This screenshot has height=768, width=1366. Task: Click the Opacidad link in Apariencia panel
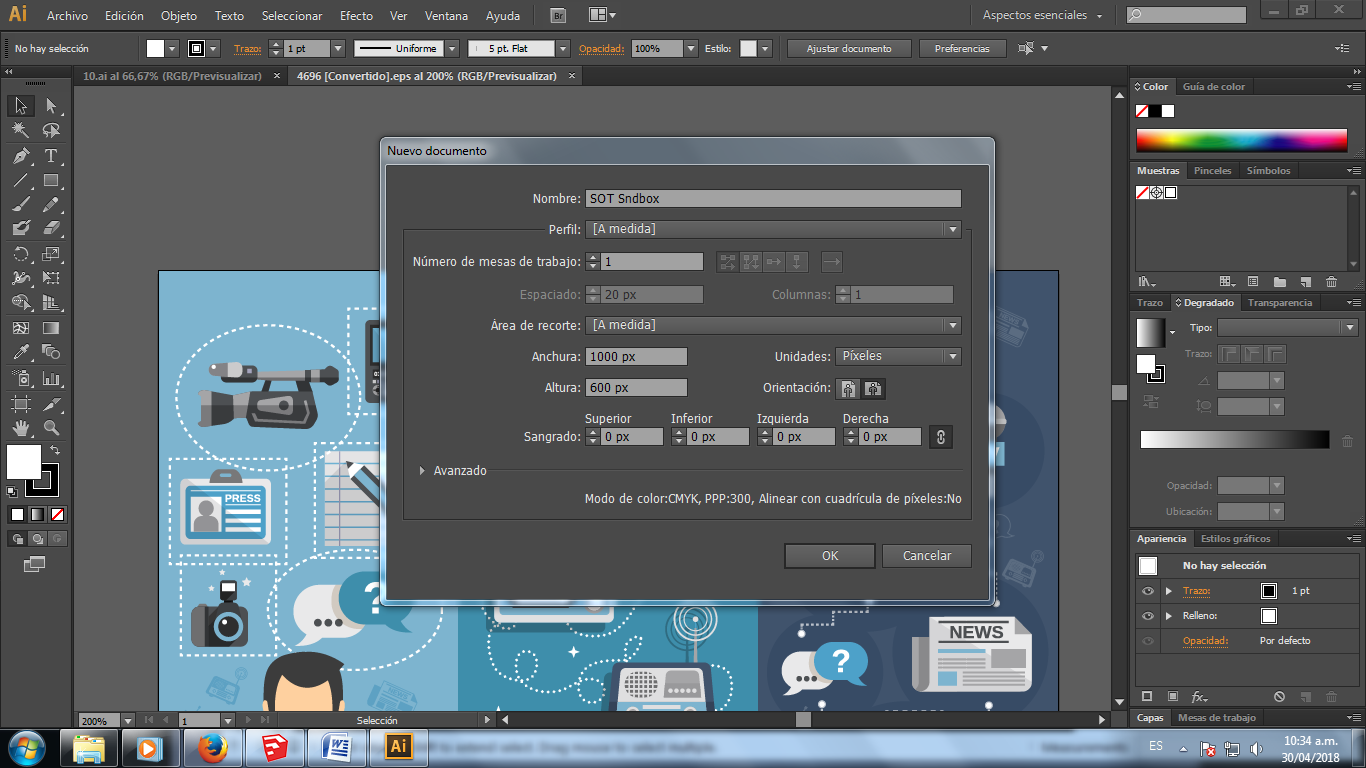click(x=1205, y=641)
